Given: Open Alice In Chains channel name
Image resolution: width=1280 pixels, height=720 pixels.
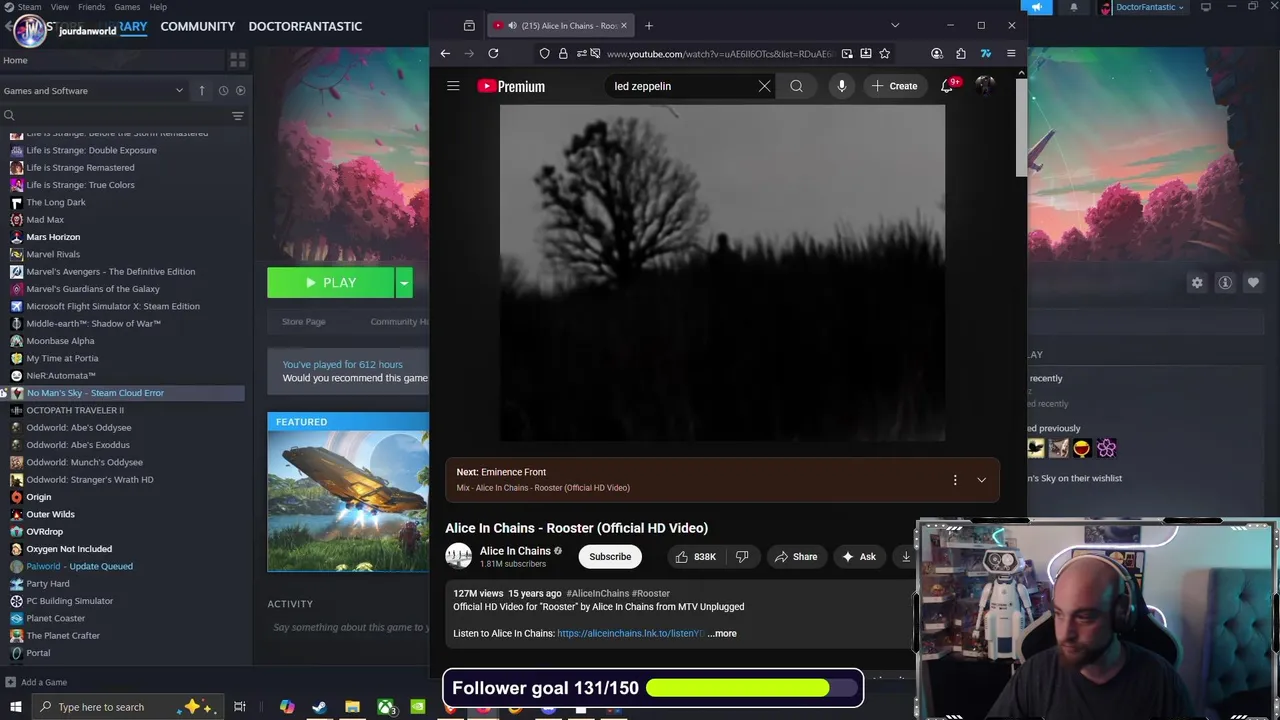Looking at the screenshot, I should (515, 551).
